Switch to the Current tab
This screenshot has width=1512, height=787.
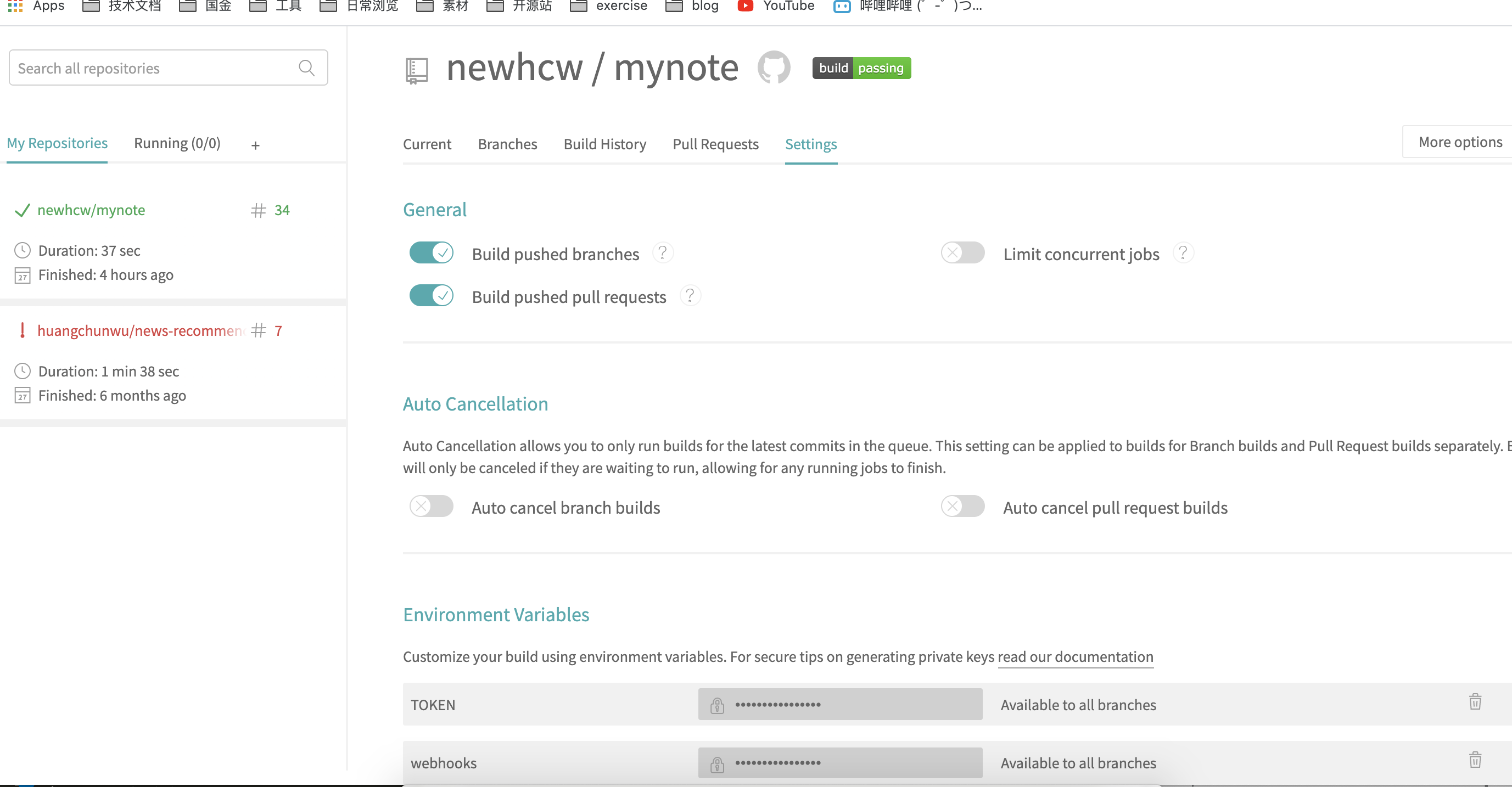pyautogui.click(x=427, y=144)
